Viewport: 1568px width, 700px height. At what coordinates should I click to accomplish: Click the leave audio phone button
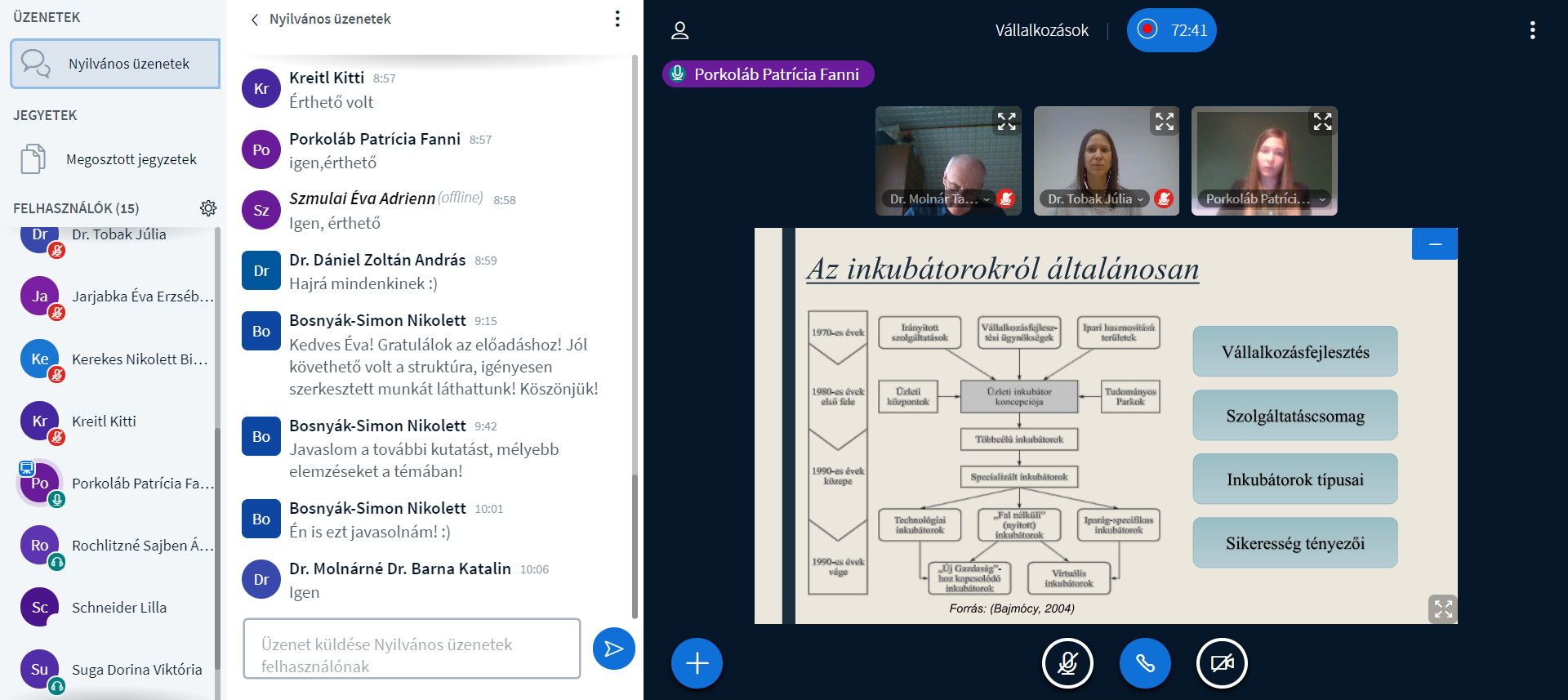point(1144,663)
